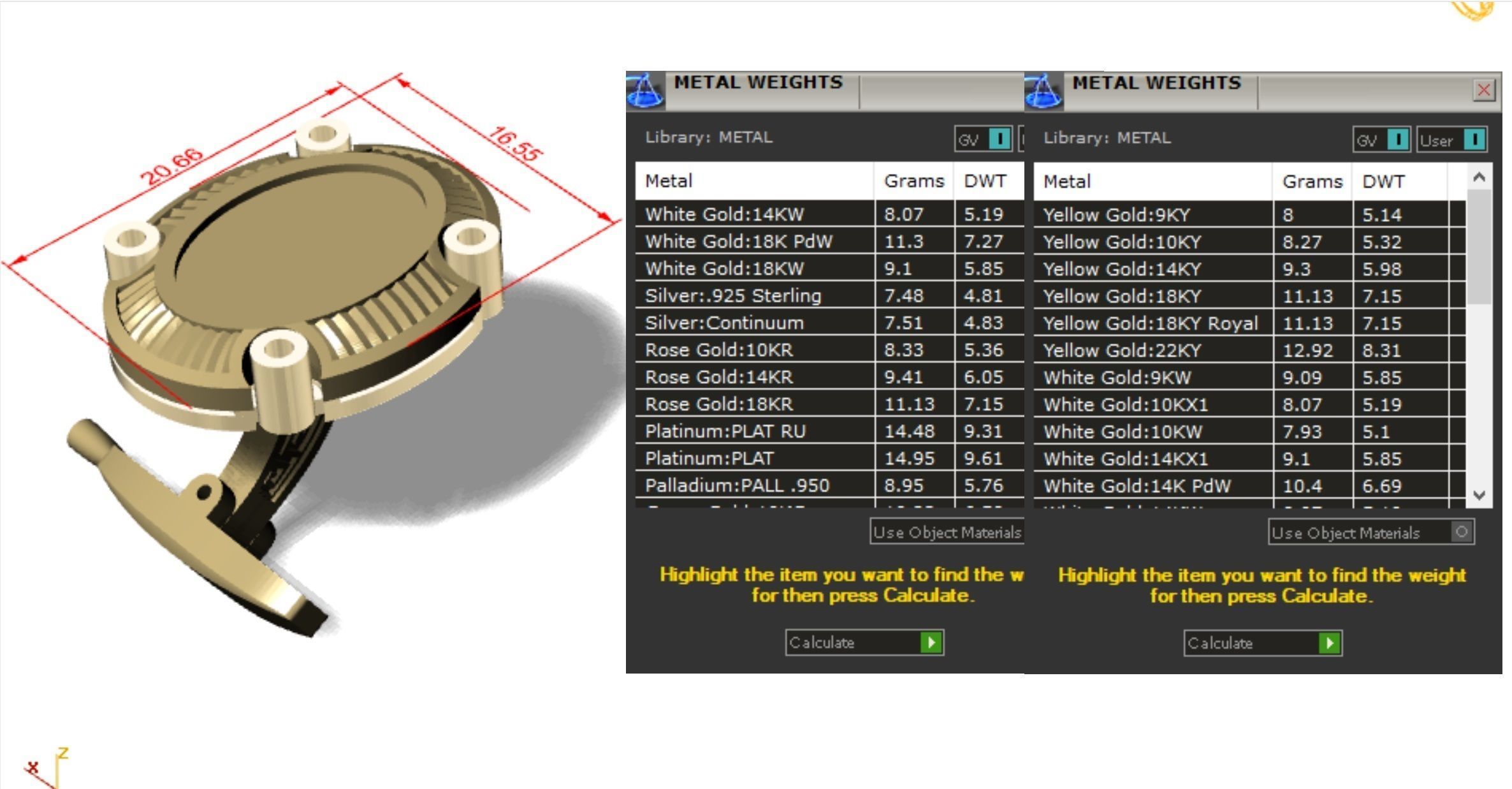The width and height of the screenshot is (1512, 789).
Task: Select Platinum:PLAT RU row
Action: click(x=725, y=431)
